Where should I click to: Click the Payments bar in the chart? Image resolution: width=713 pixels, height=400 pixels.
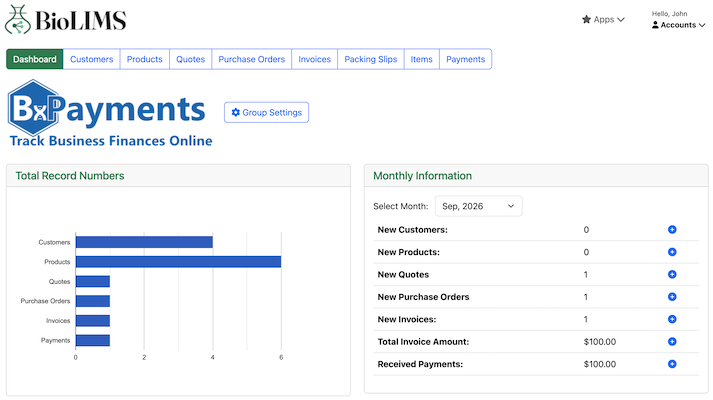click(x=93, y=340)
